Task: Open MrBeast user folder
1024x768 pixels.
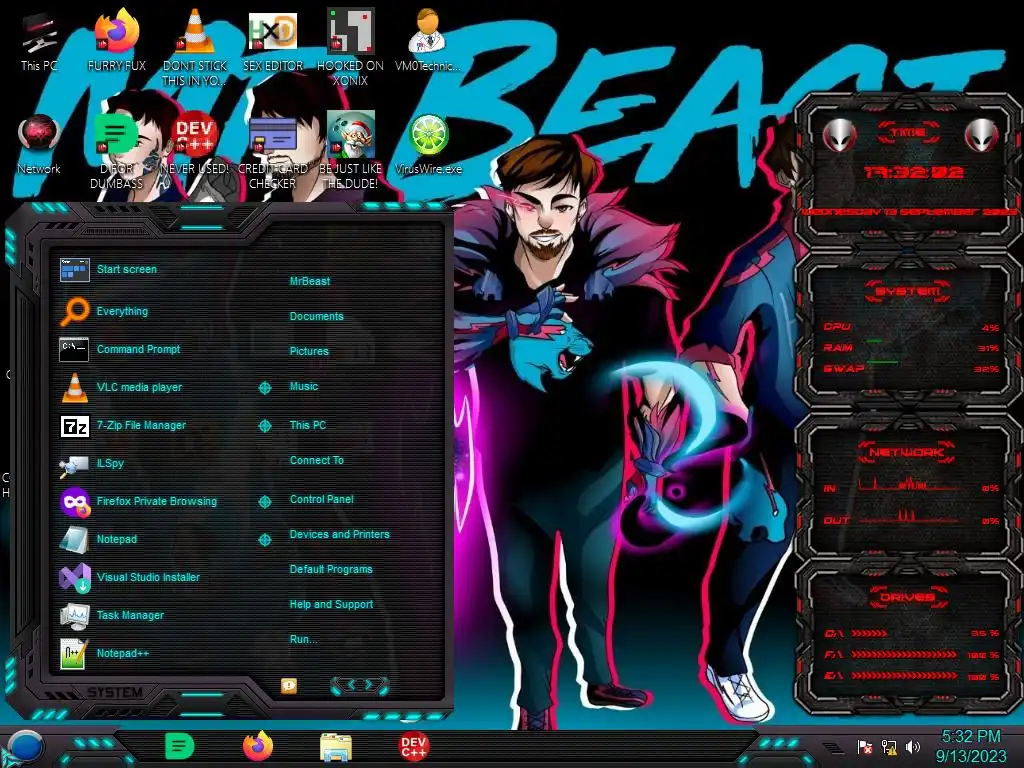Action: click(x=310, y=281)
